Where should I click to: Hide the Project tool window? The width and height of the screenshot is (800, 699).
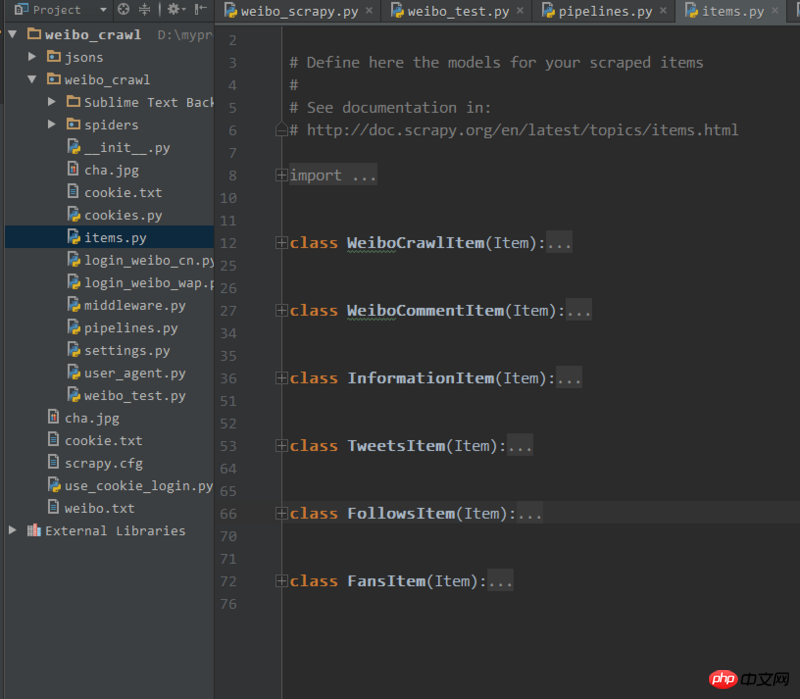pyautogui.click(x=201, y=10)
